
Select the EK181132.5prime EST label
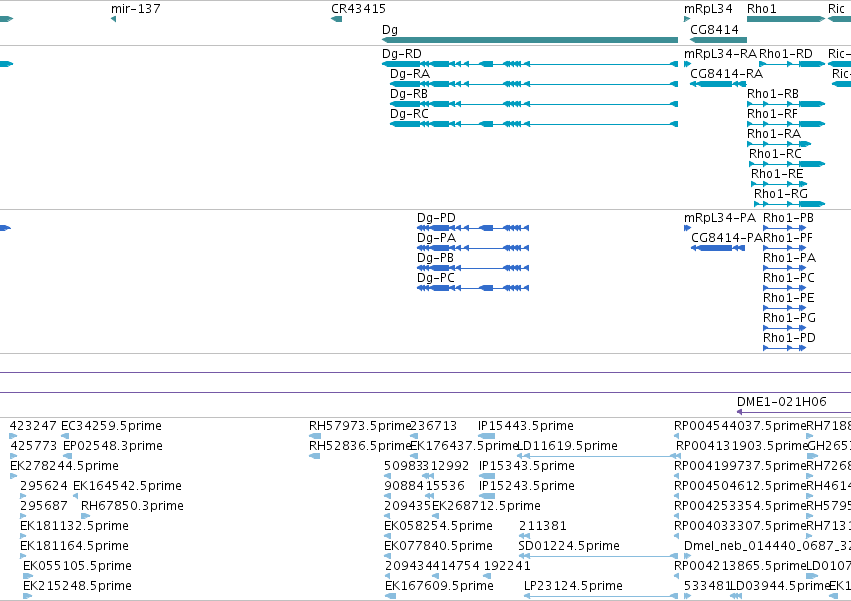pyautogui.click(x=74, y=527)
